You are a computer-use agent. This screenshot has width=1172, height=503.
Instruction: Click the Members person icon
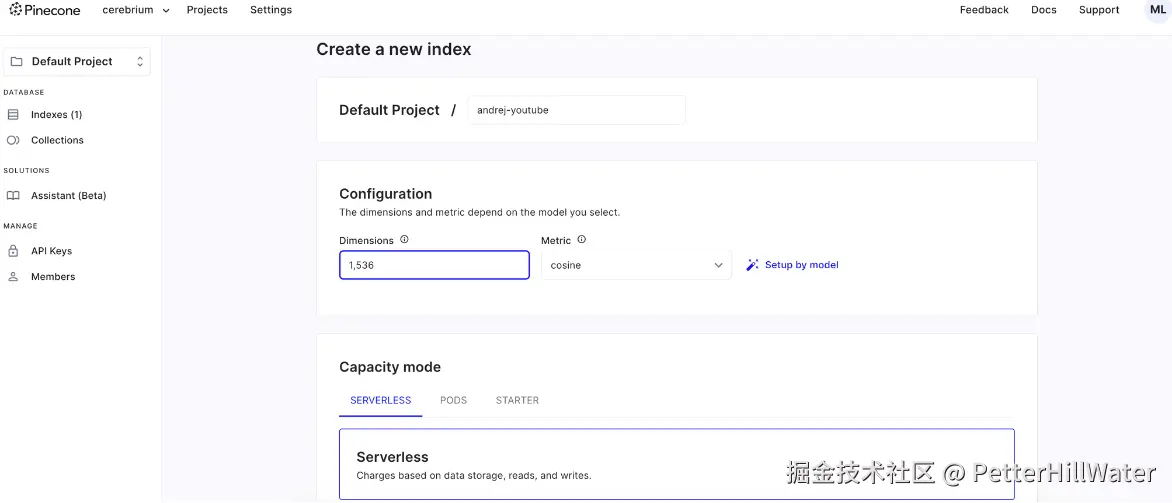pyautogui.click(x=13, y=277)
